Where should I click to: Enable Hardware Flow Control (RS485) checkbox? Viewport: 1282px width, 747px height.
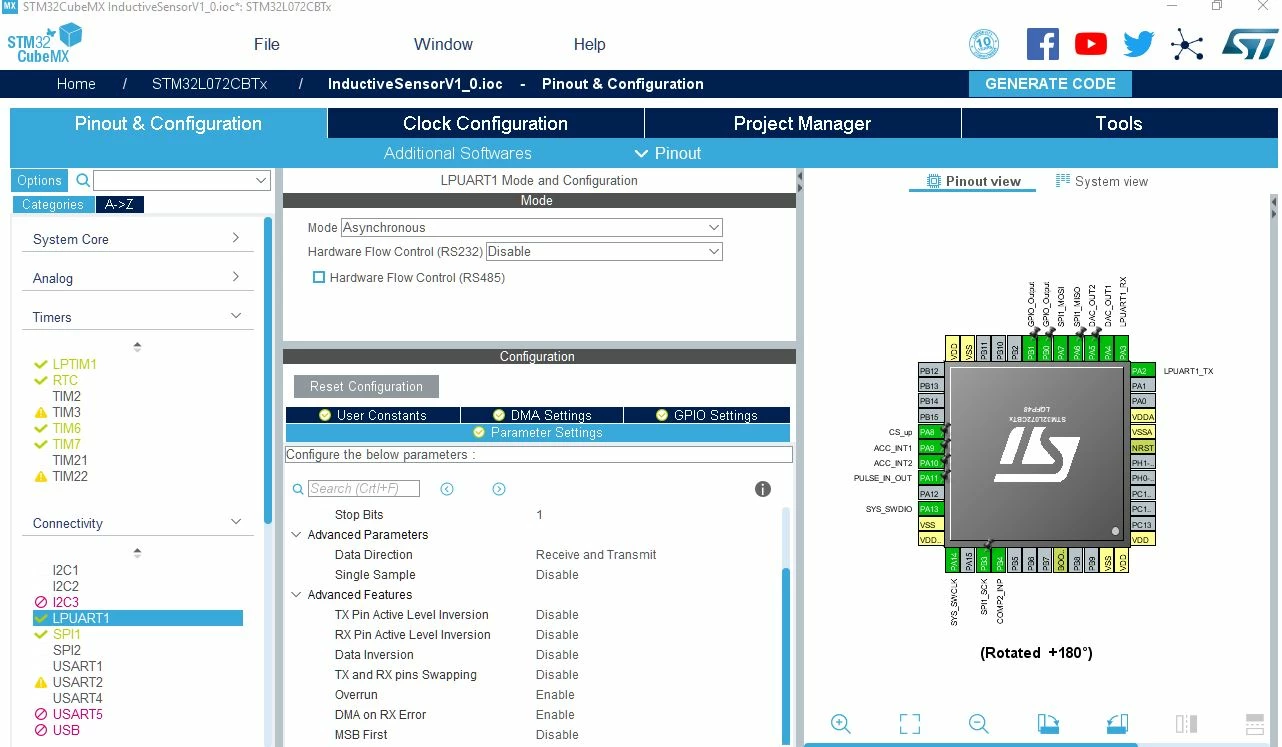319,277
